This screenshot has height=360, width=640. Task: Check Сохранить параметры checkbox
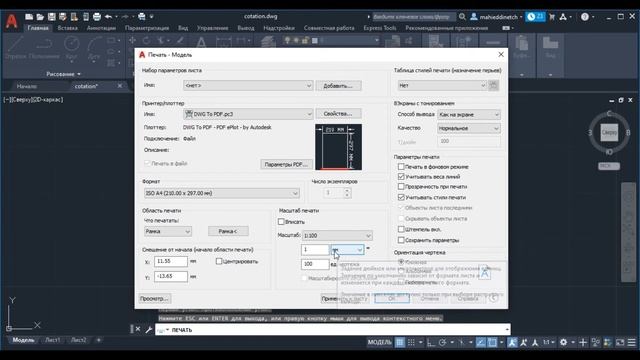[401, 240]
